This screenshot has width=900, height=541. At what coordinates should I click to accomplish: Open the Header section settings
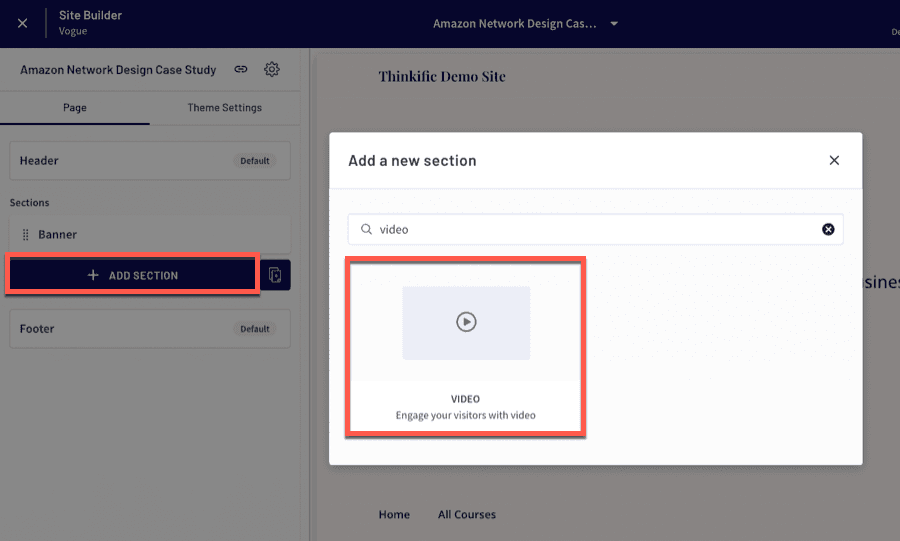click(x=150, y=161)
